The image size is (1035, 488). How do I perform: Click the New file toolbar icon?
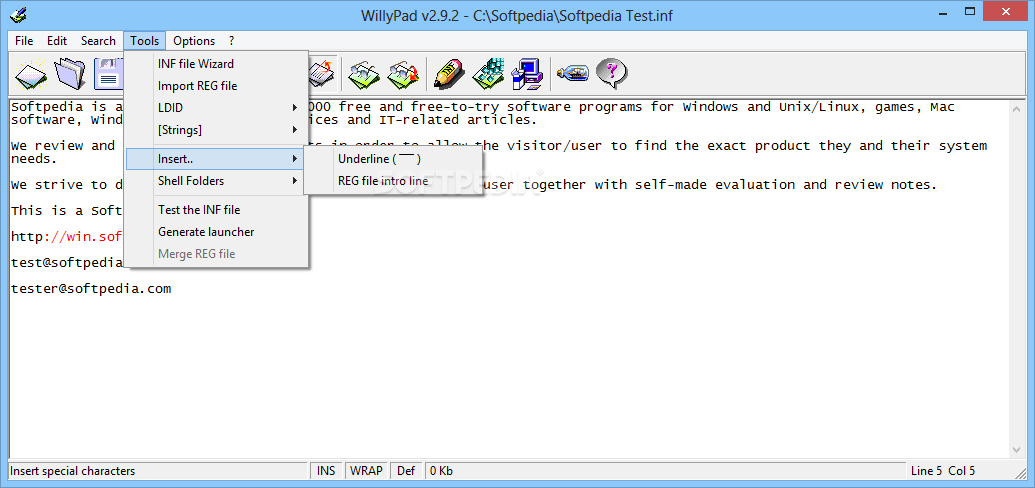30,73
